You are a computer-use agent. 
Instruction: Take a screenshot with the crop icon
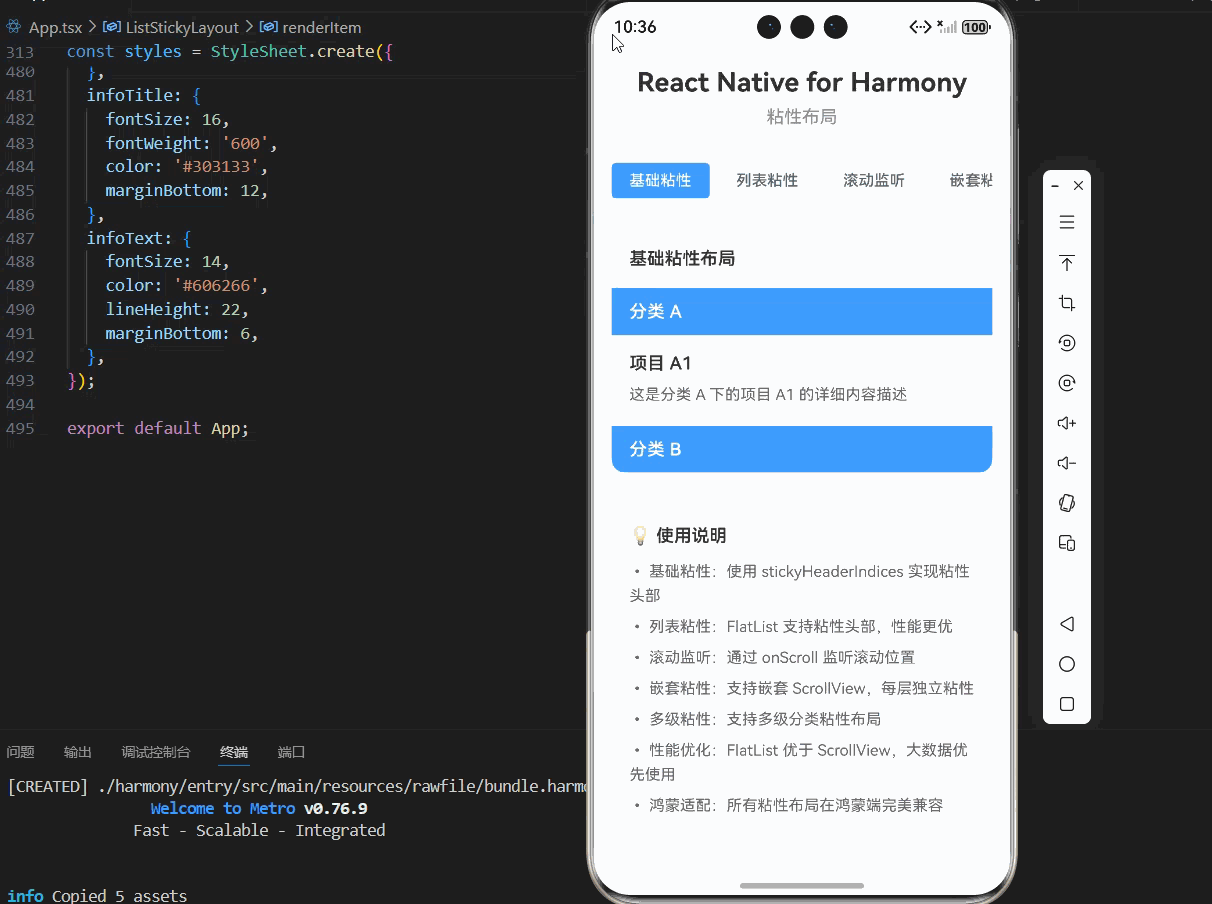1067,303
